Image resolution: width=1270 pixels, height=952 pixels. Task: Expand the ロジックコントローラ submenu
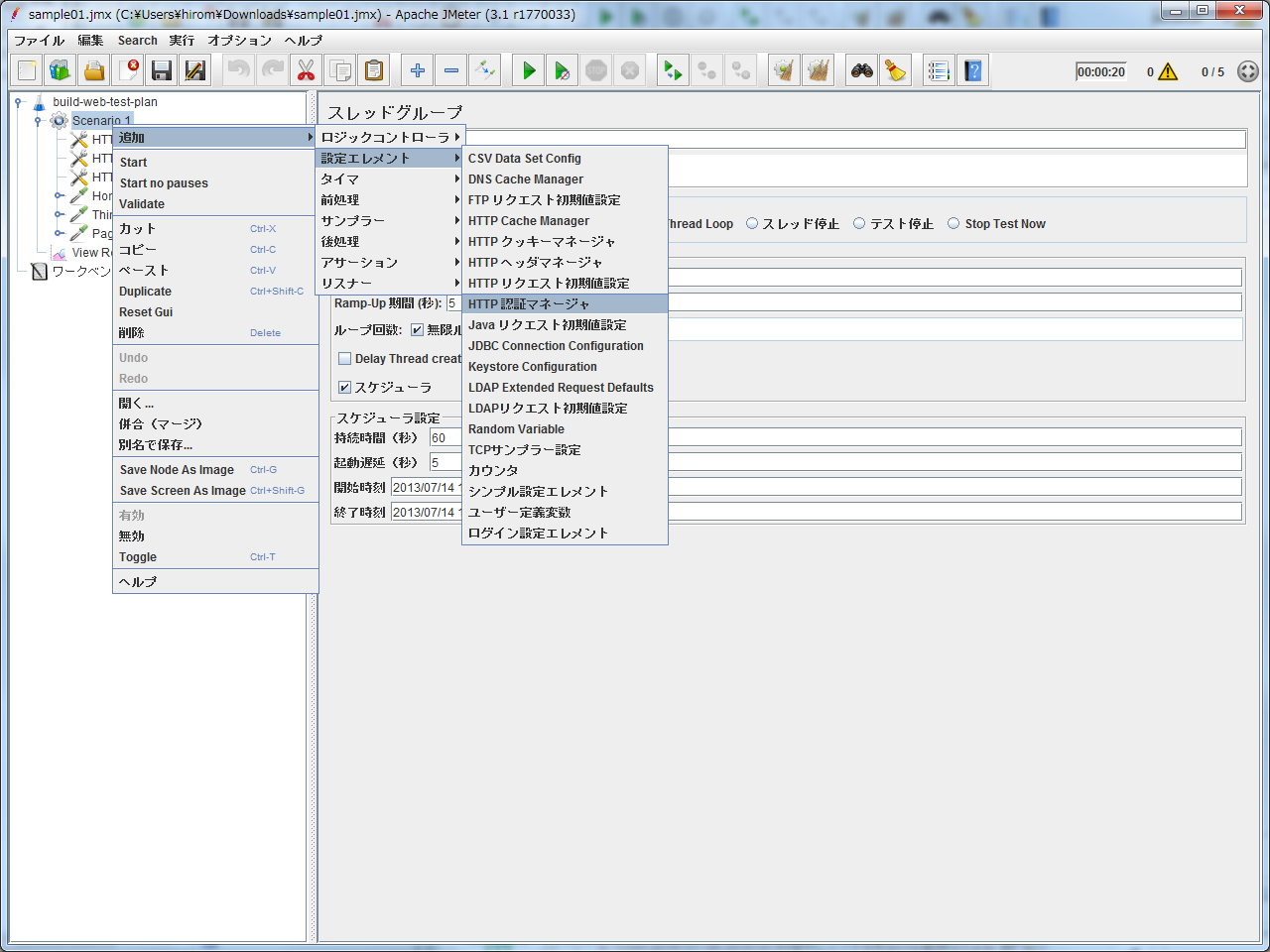click(390, 138)
